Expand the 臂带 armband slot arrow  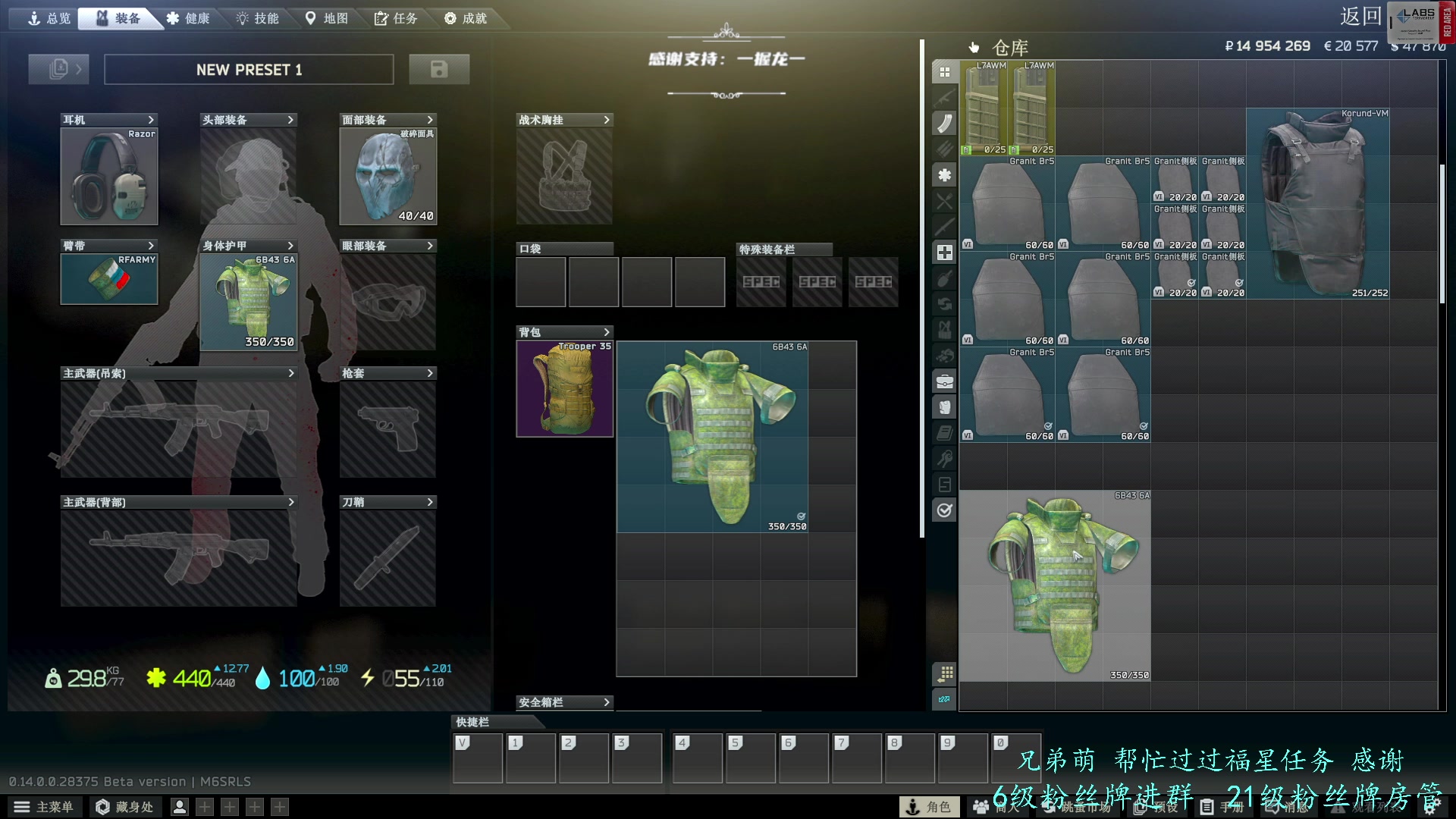pos(151,246)
